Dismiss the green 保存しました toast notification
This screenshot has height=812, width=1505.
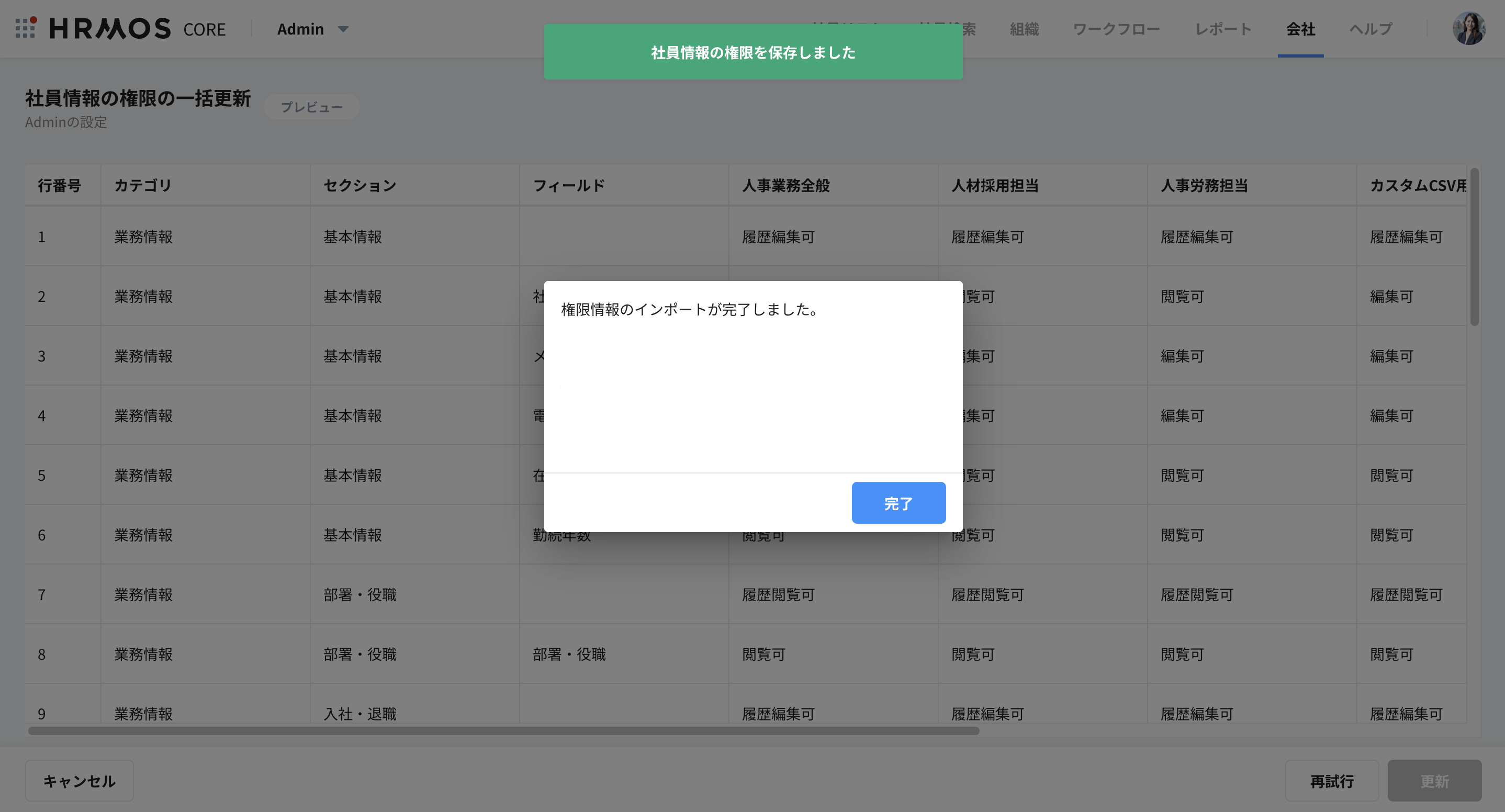[752, 51]
